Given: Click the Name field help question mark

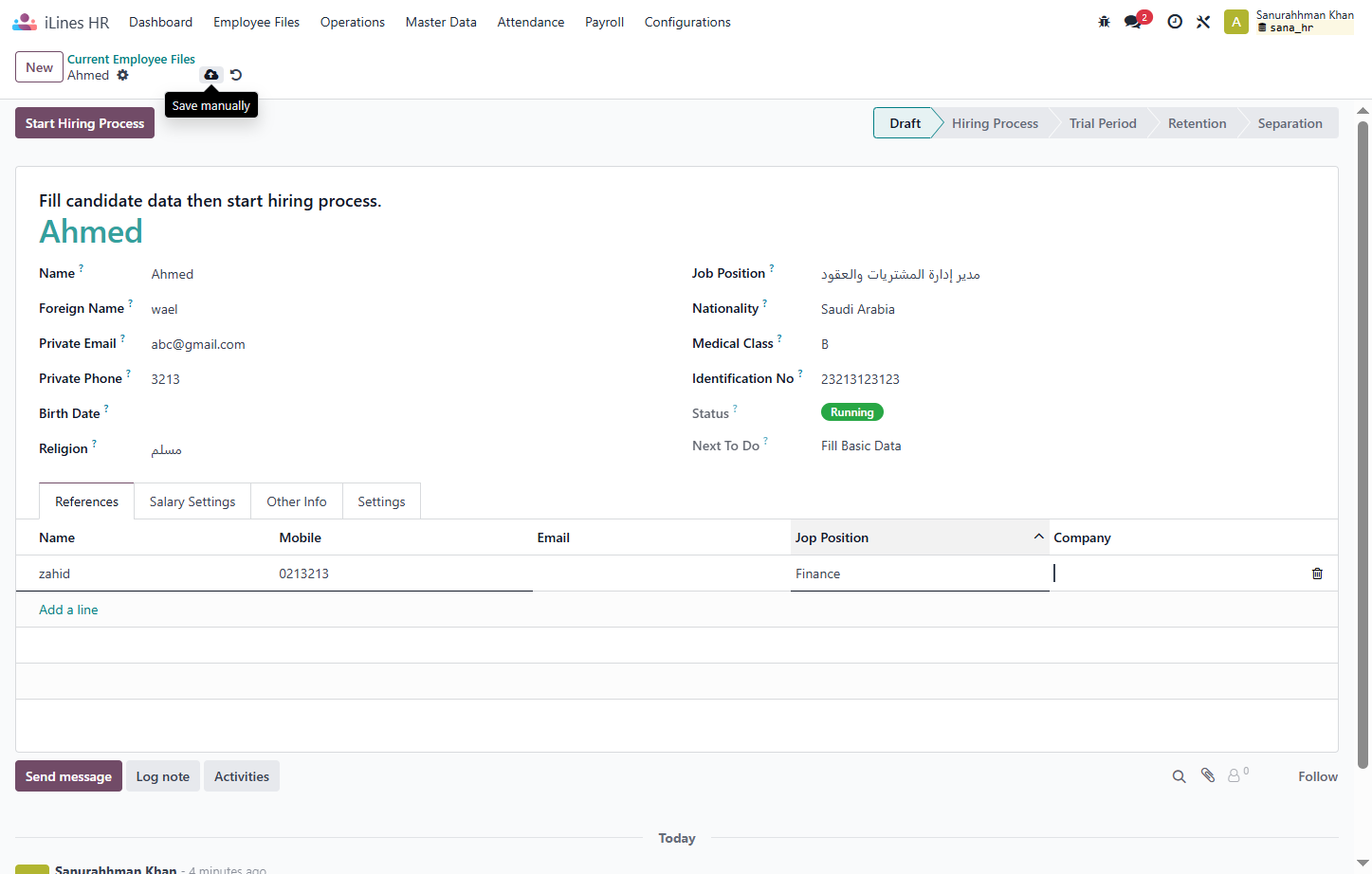Looking at the screenshot, I should (81, 268).
